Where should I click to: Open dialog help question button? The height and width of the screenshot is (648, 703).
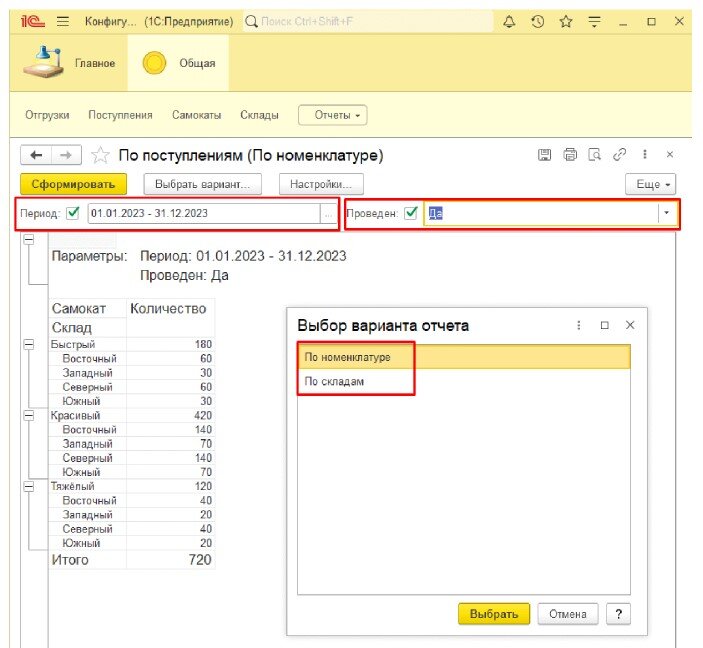click(618, 614)
